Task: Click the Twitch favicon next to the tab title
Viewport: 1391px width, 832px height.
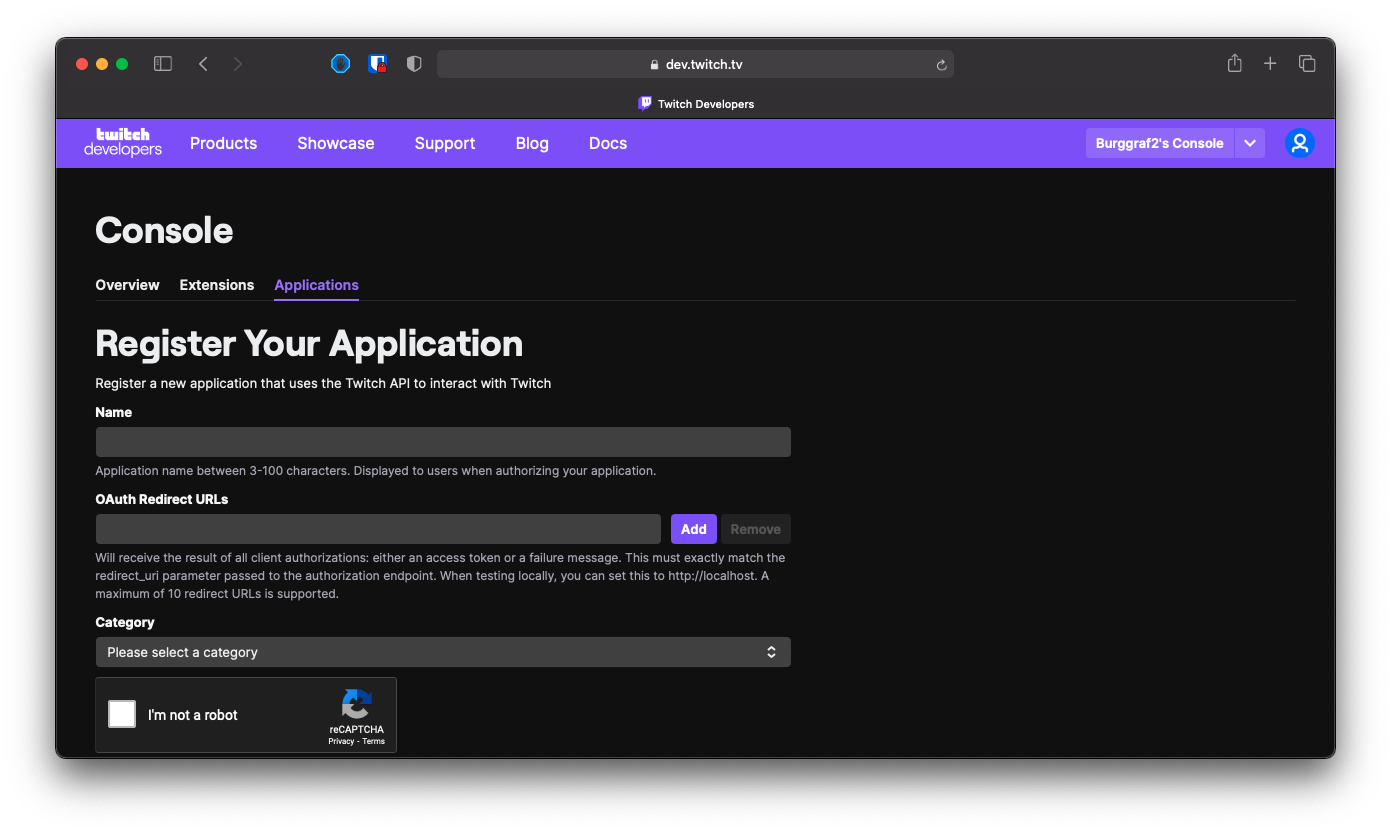Action: (x=645, y=103)
